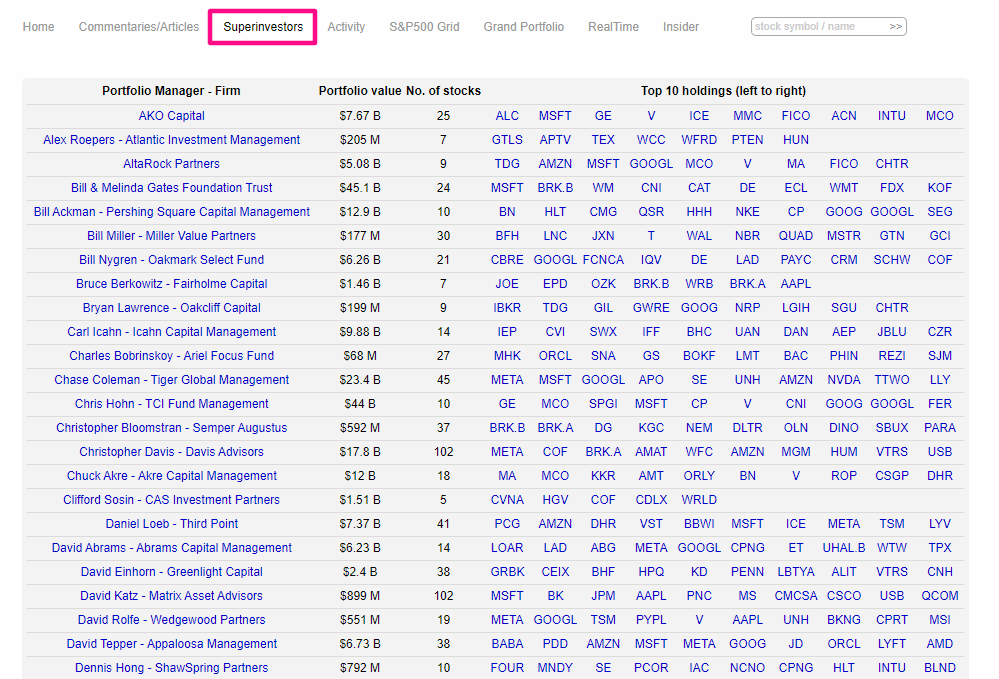The image size is (999, 679).
Task: Click NVDA ticker in Chase Coleman row
Action: (x=844, y=380)
